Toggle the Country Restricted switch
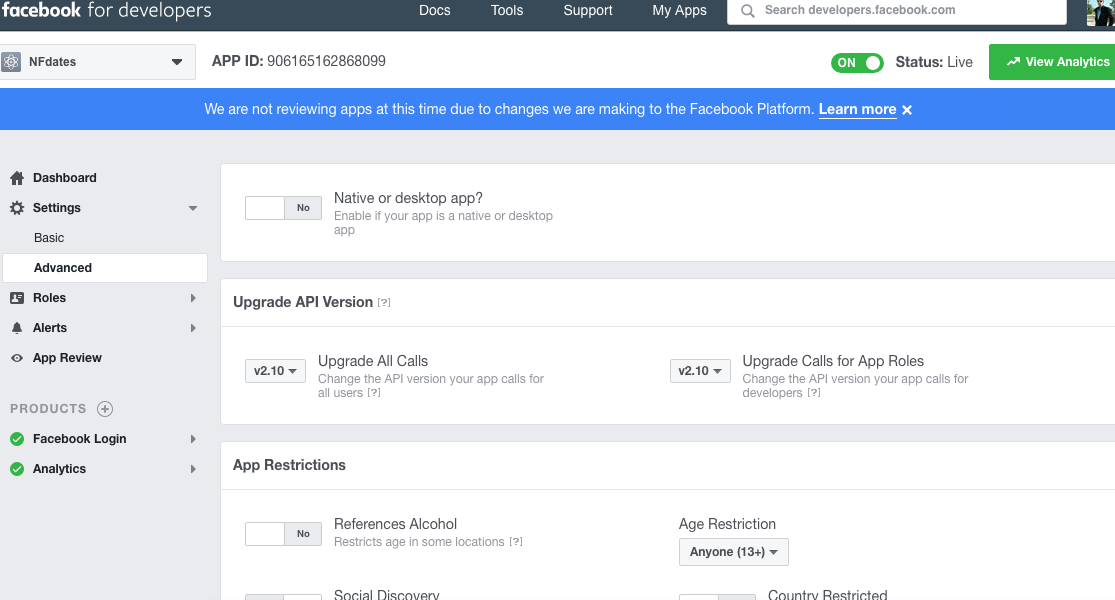Viewport: 1115px width, 600px height. click(717, 597)
